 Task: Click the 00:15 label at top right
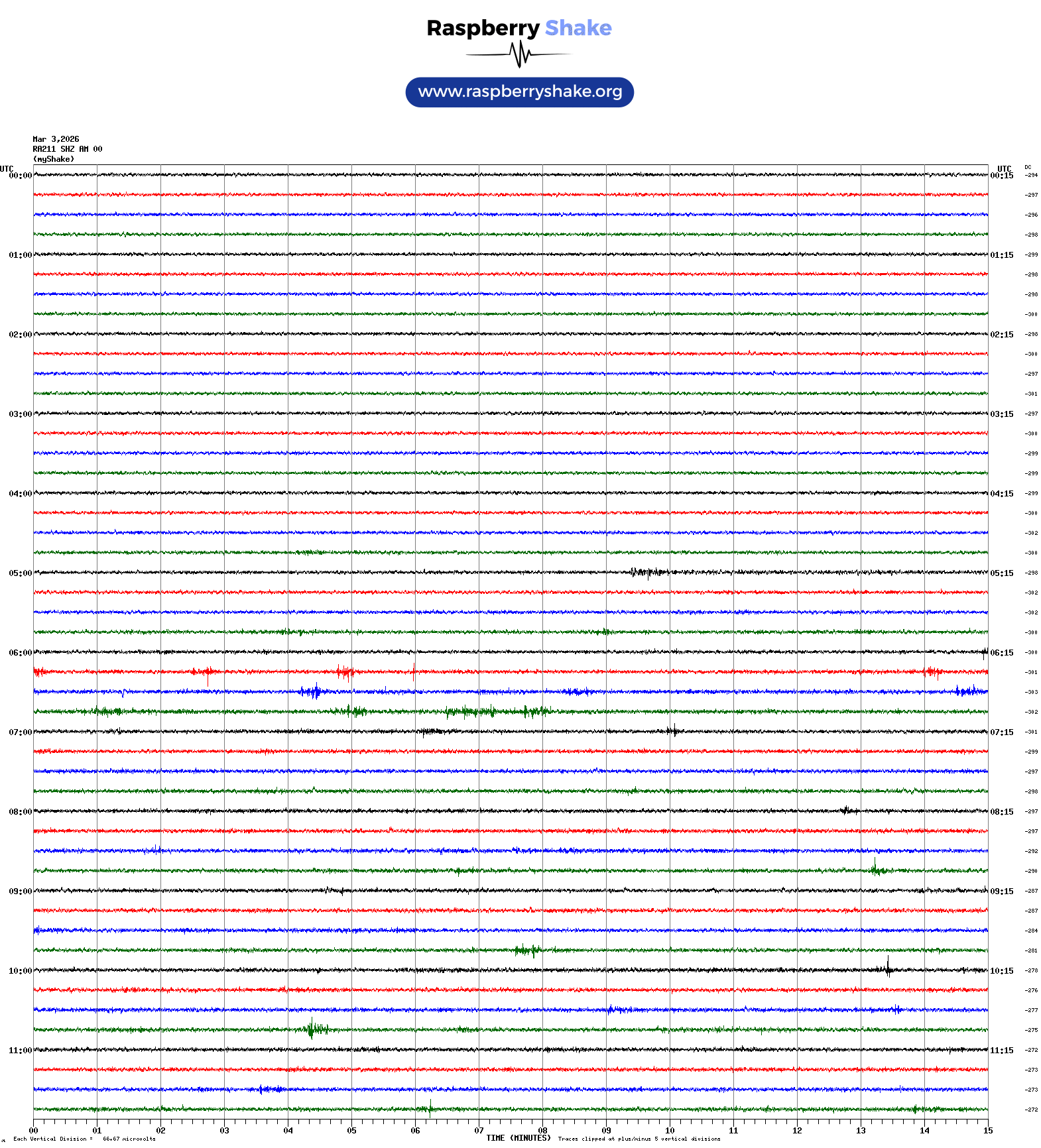click(x=1001, y=176)
